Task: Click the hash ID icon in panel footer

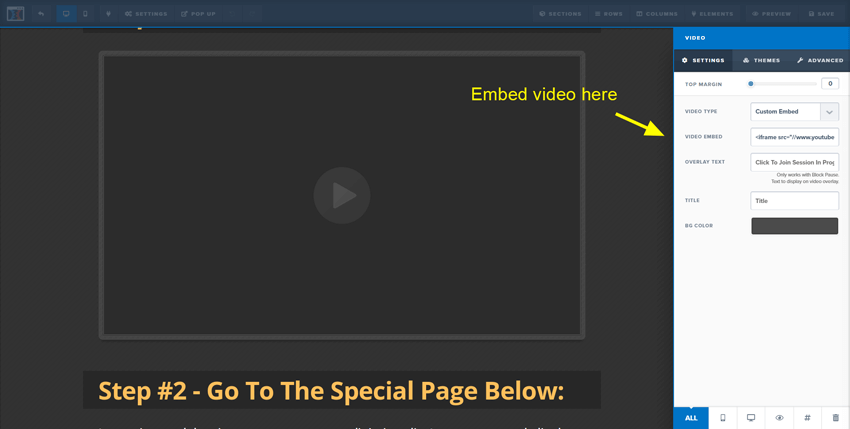Action: [x=807, y=418]
